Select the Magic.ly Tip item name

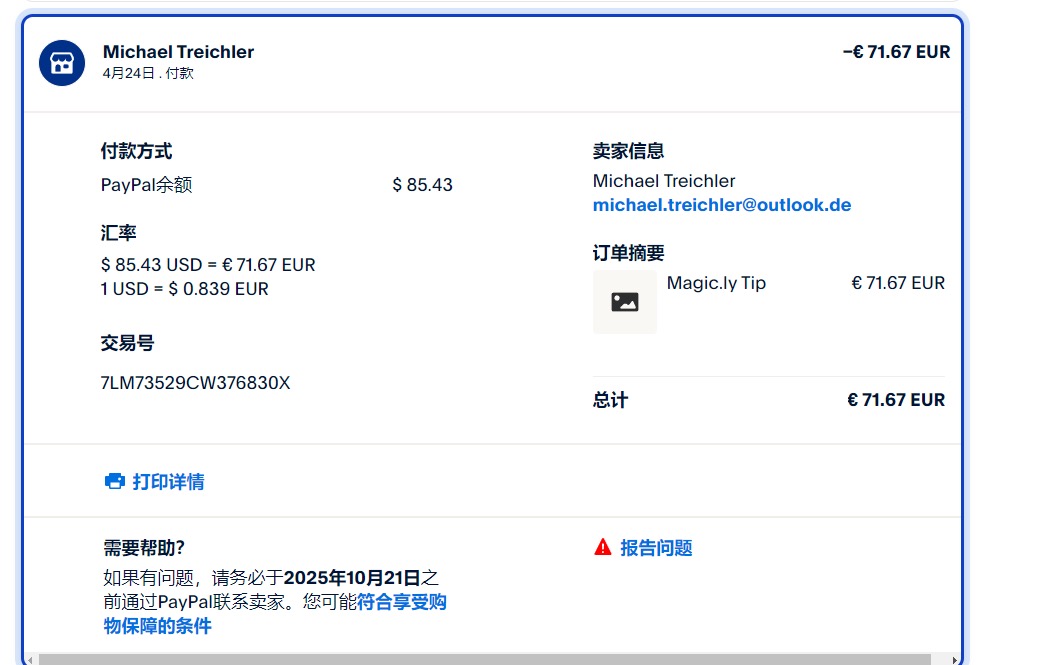tap(716, 283)
